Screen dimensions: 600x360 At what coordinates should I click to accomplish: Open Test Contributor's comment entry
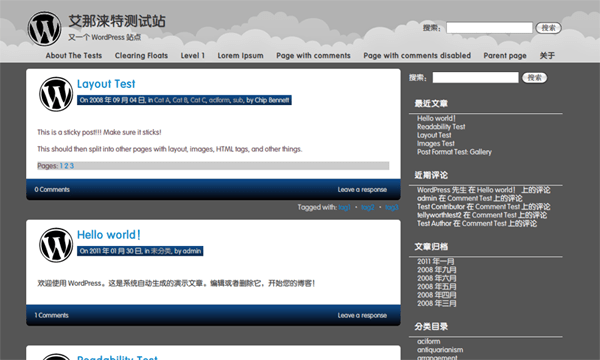484,207
